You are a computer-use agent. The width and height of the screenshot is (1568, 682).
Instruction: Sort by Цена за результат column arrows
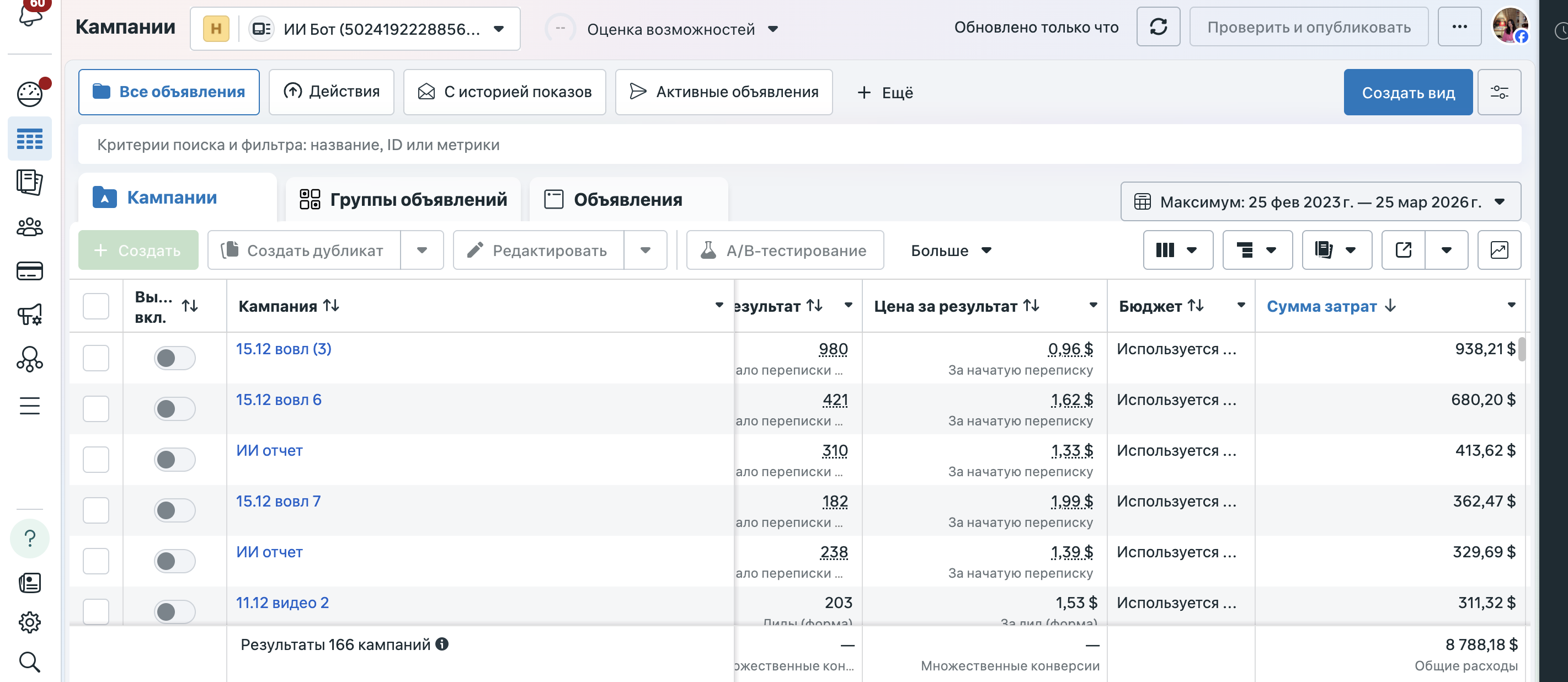tap(1031, 305)
